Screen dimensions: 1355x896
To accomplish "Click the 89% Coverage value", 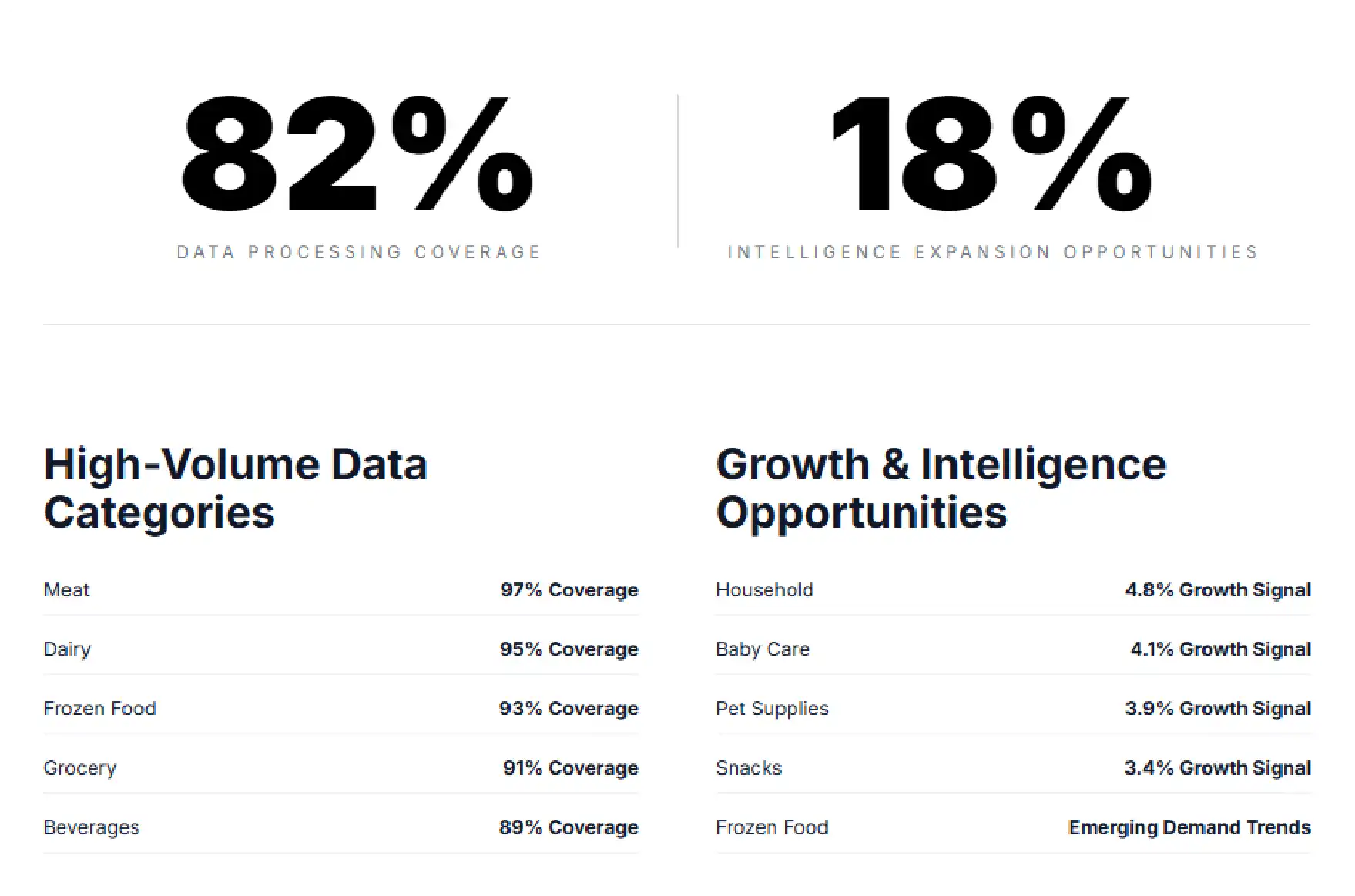I will point(569,827).
